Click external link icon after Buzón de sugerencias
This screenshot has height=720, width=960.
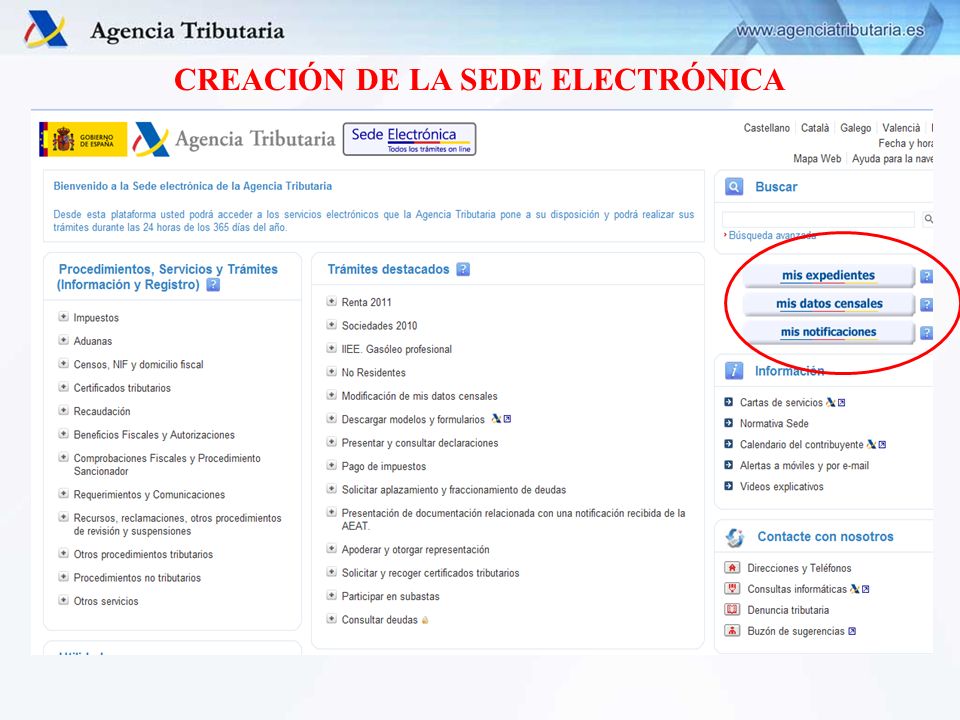click(852, 631)
